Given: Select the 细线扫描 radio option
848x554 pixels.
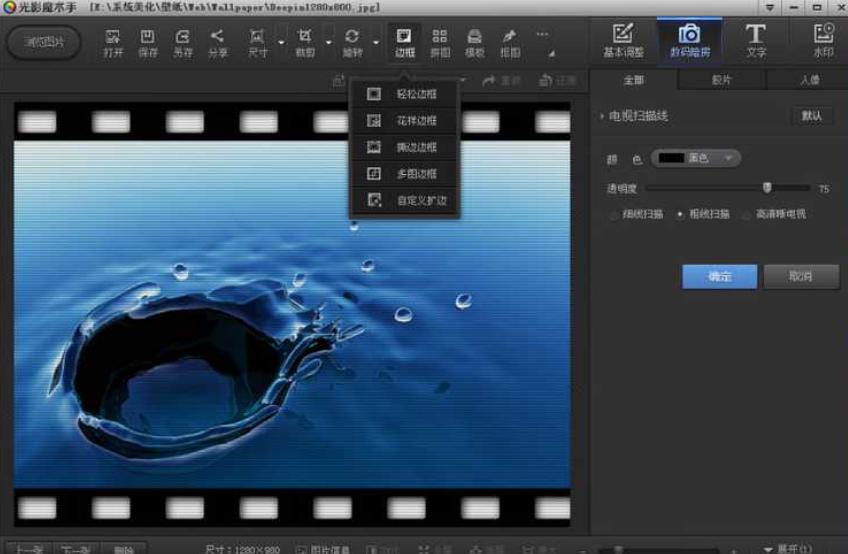Looking at the screenshot, I should coord(613,214).
